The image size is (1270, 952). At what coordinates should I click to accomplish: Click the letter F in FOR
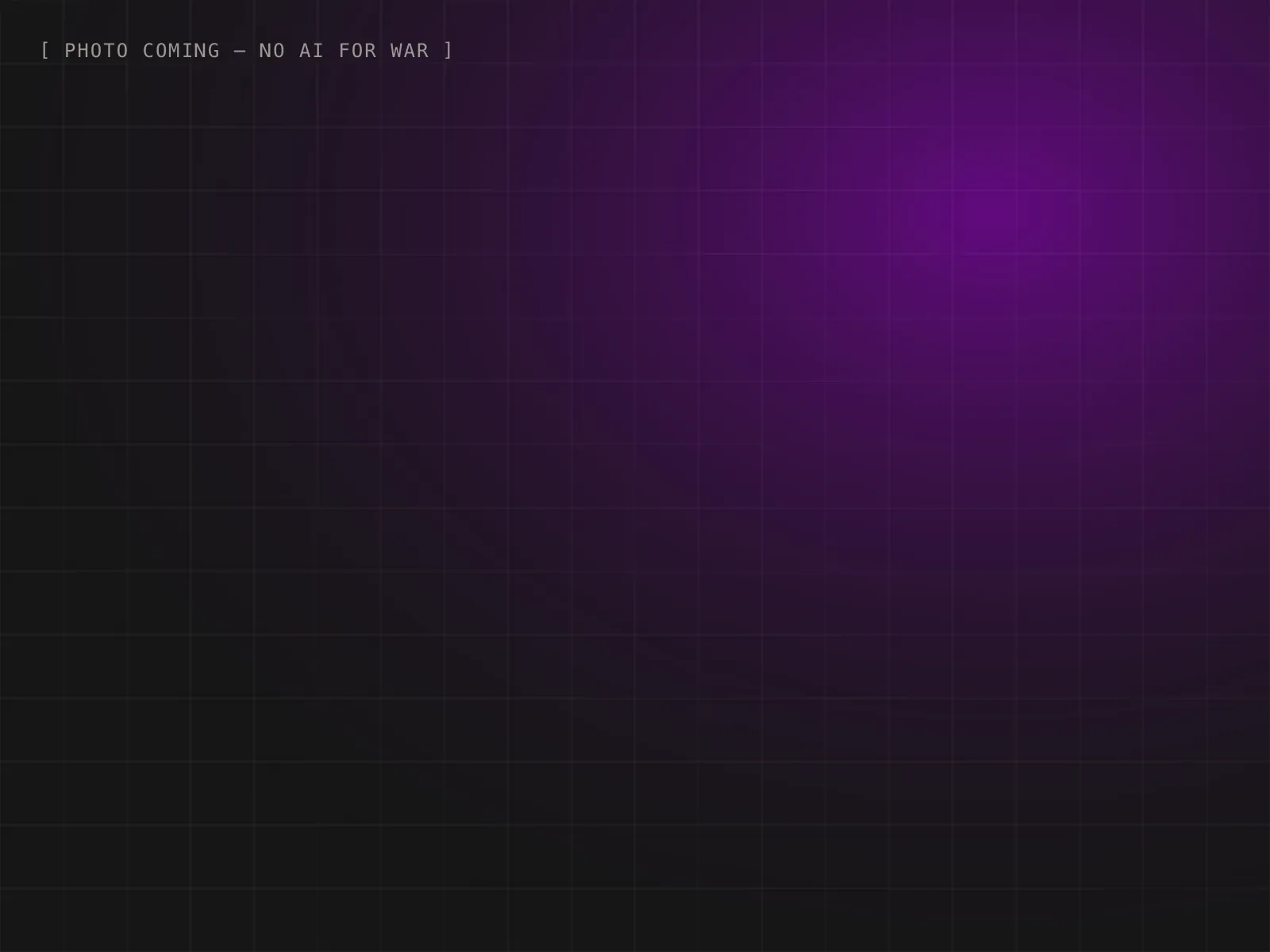point(344,51)
